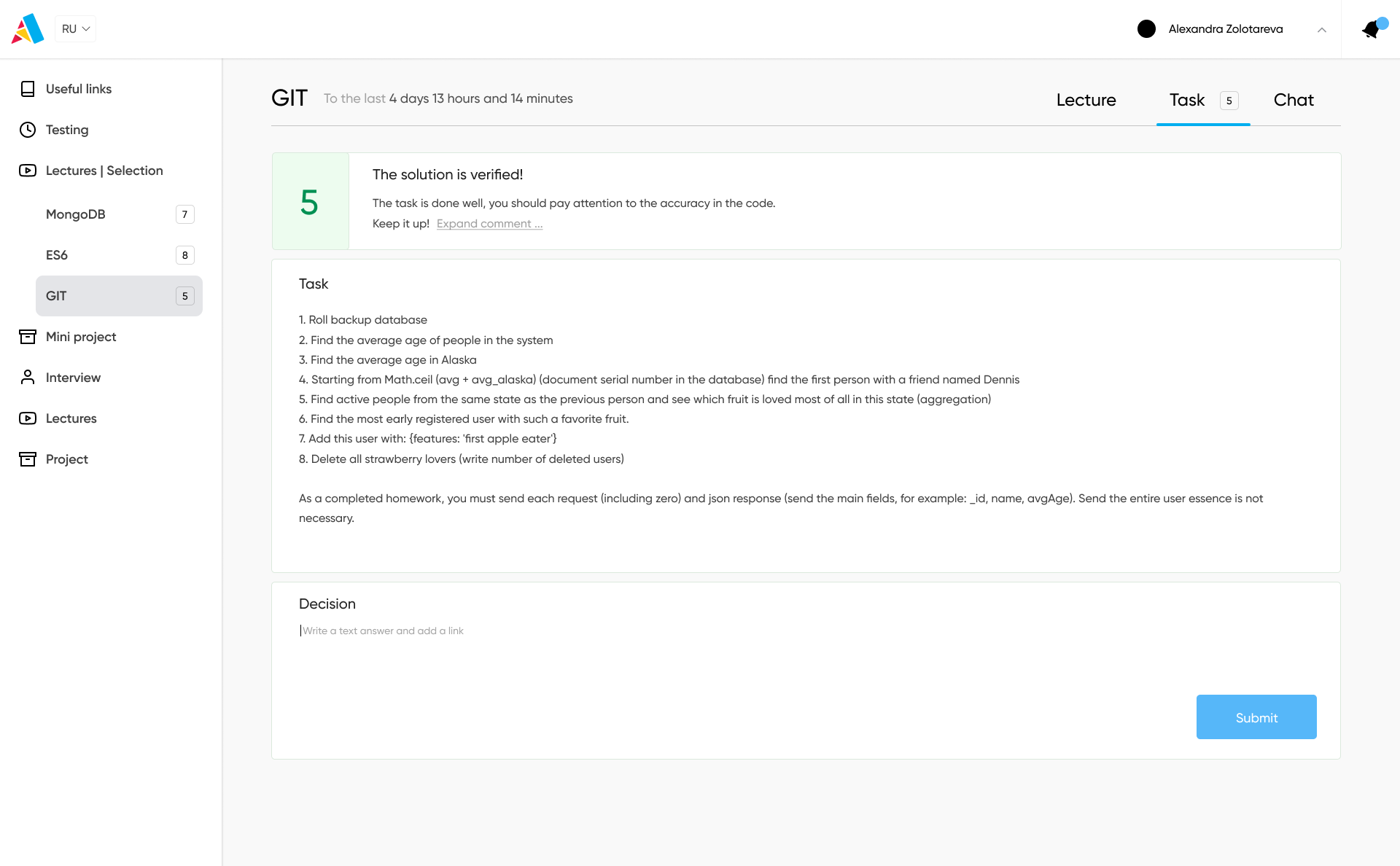The width and height of the screenshot is (1400, 866).
Task: Expand the grader's comment
Action: [x=489, y=224]
